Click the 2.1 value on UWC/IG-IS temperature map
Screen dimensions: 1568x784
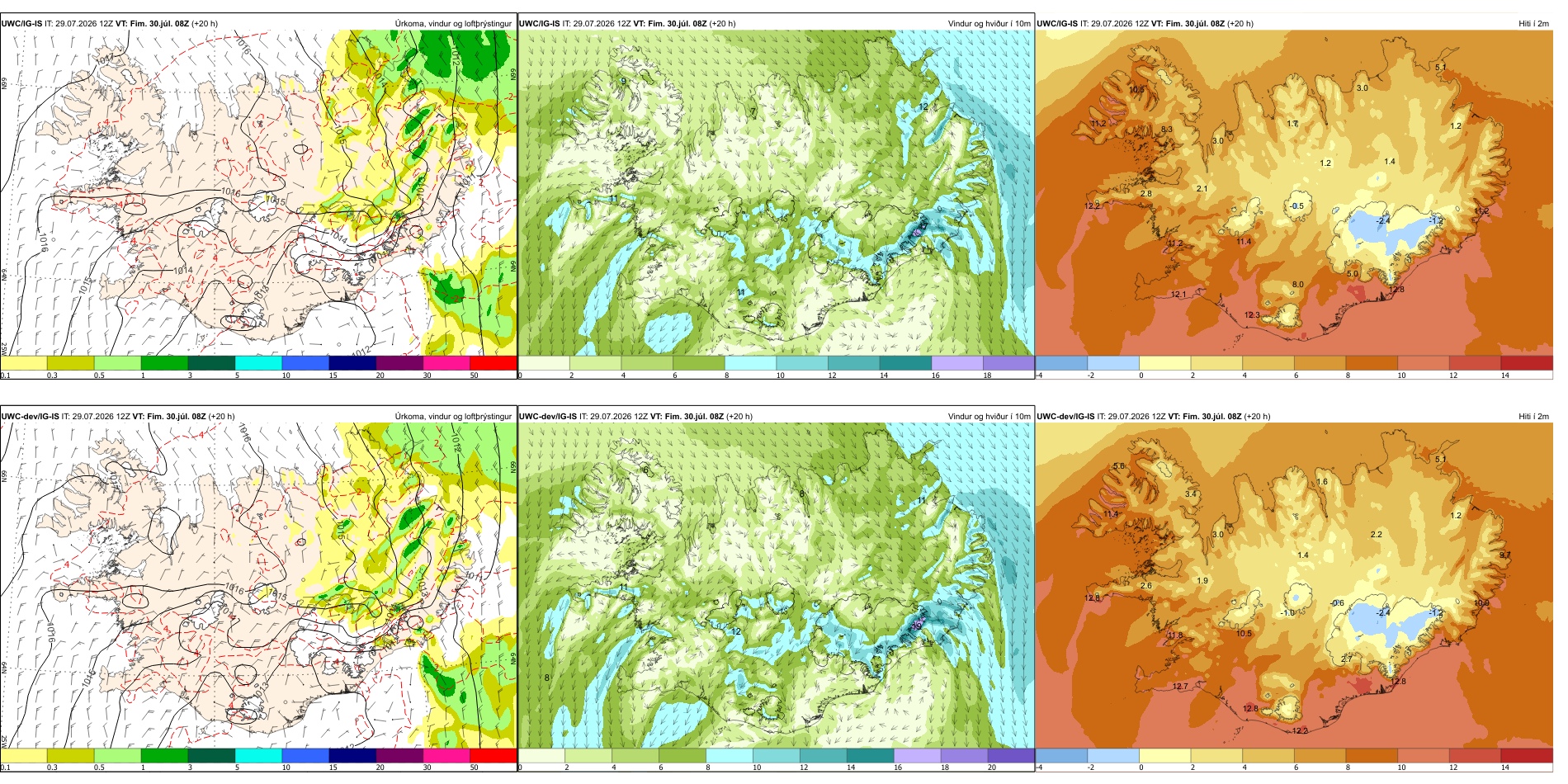[1202, 189]
